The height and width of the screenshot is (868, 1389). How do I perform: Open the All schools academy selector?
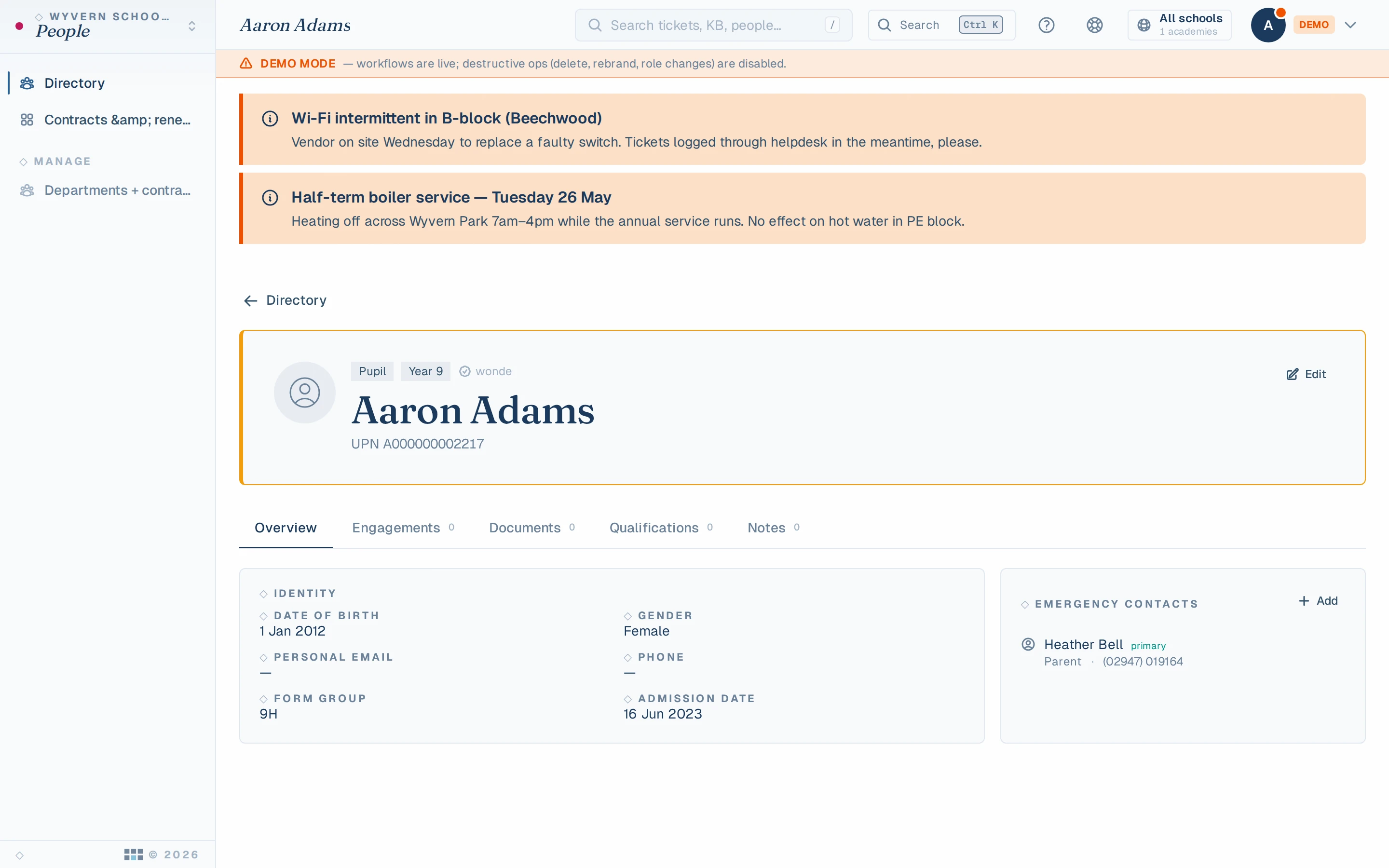[x=1180, y=25]
